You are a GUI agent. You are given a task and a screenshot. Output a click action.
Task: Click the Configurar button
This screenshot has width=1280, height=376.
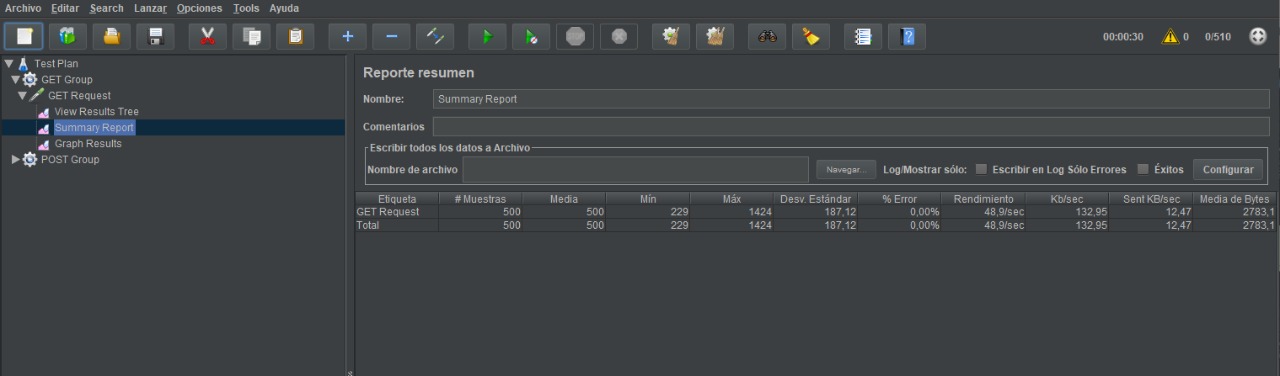pos(1227,170)
